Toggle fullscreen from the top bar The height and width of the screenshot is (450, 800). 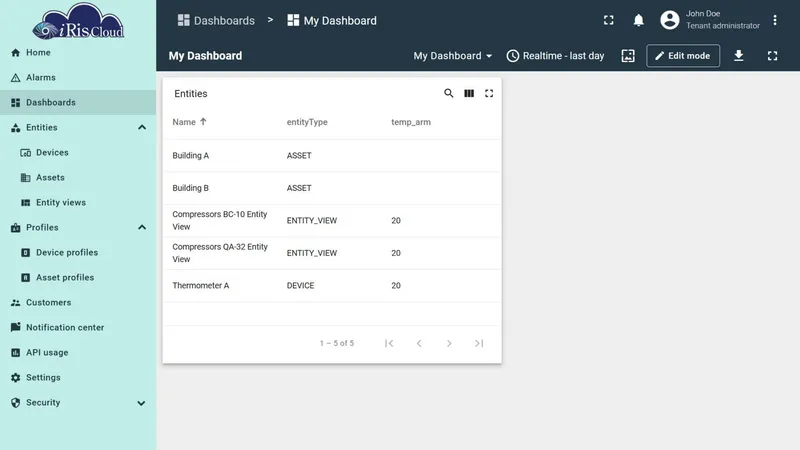pos(608,20)
